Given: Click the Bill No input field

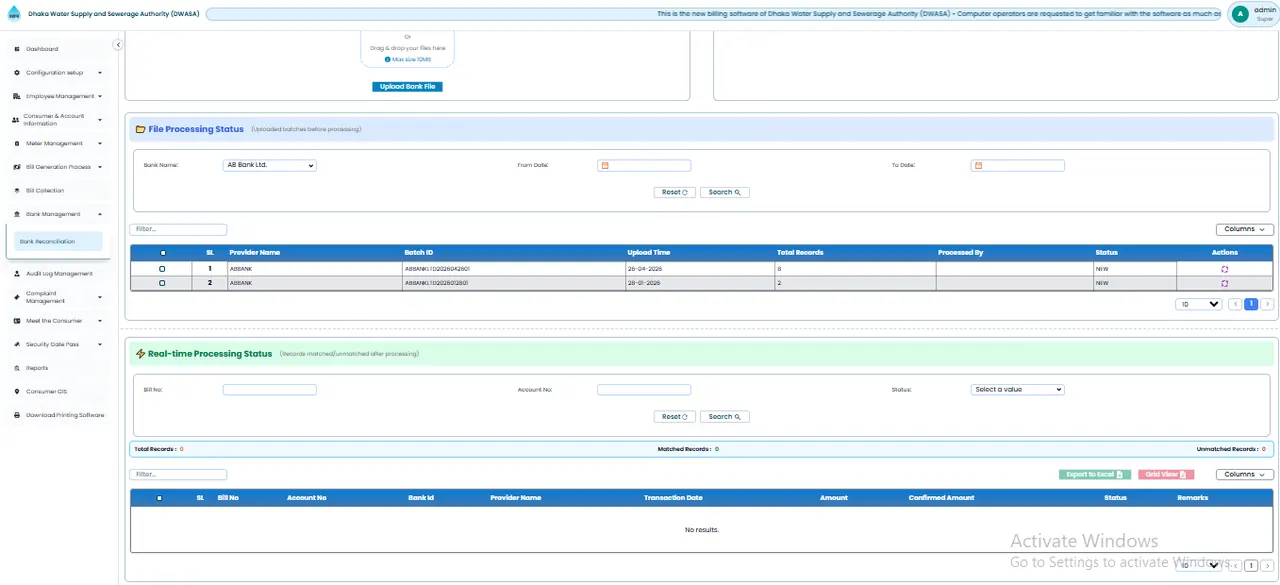Looking at the screenshot, I should (x=269, y=390).
